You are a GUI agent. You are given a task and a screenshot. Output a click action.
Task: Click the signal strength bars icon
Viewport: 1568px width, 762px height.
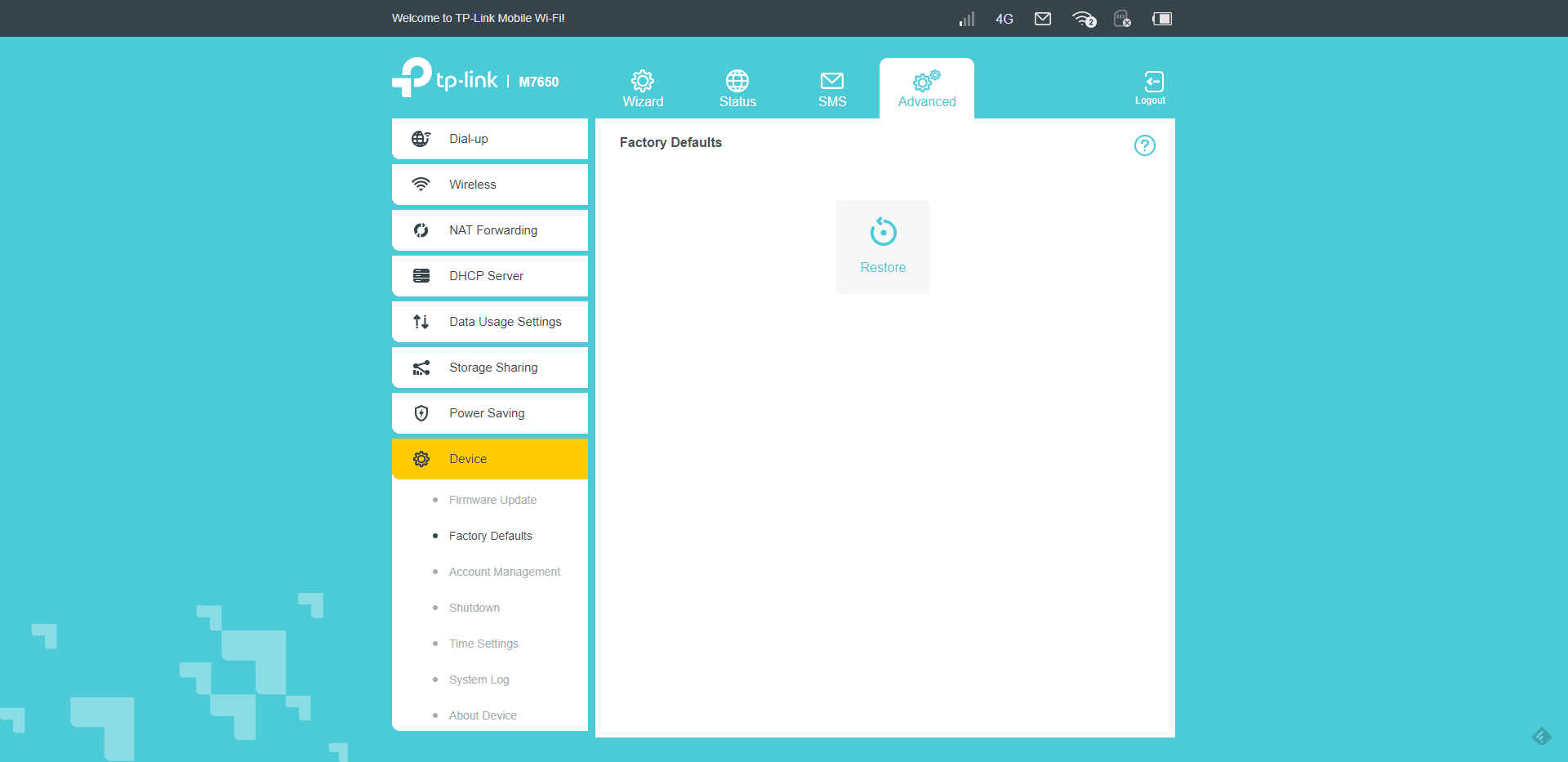pyautogui.click(x=967, y=19)
